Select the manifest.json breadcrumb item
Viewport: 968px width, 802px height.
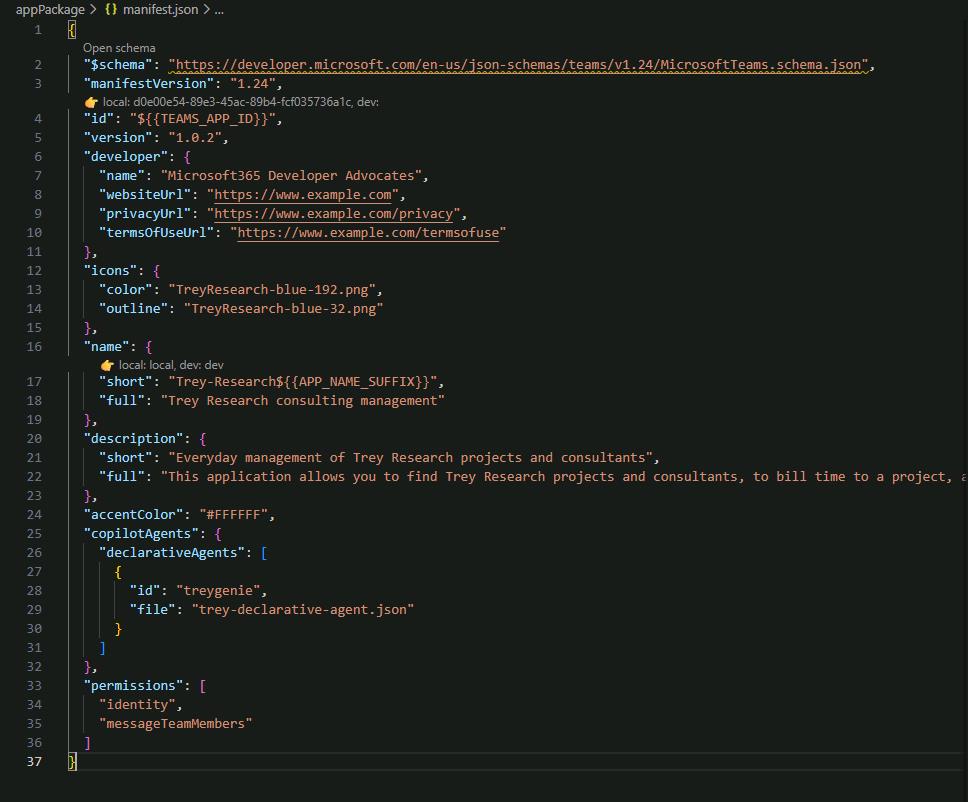(161, 9)
